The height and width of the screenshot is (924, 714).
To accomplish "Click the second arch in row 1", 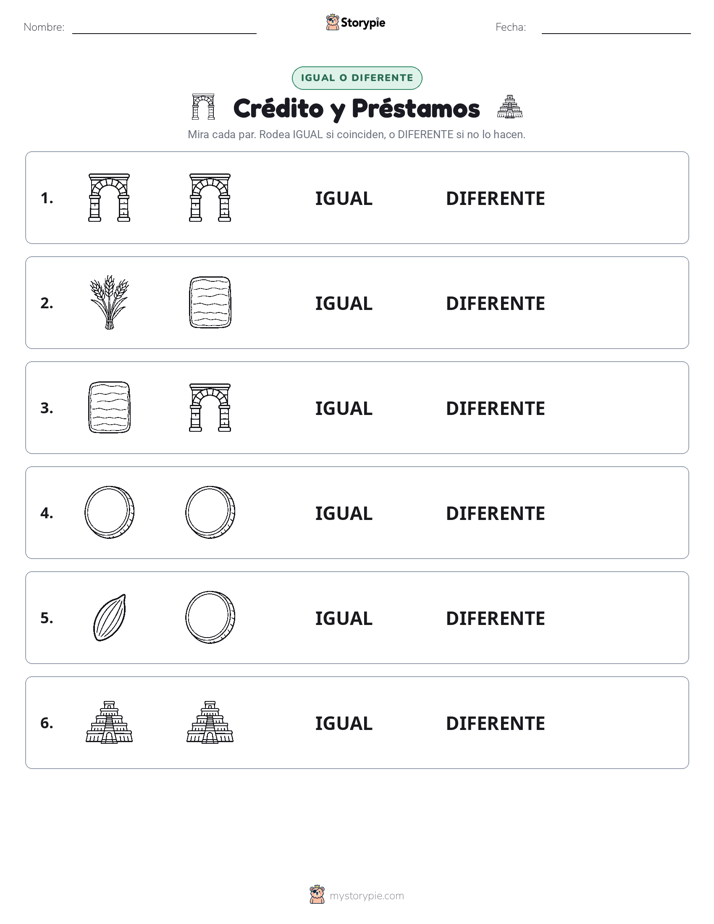I will (210, 197).
